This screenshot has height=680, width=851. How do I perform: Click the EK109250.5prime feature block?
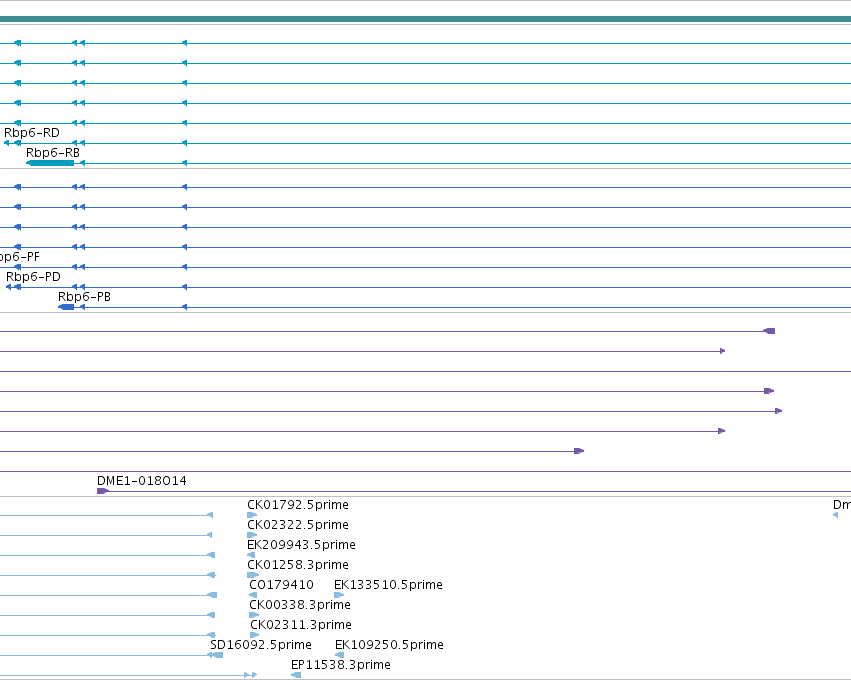click(339, 655)
